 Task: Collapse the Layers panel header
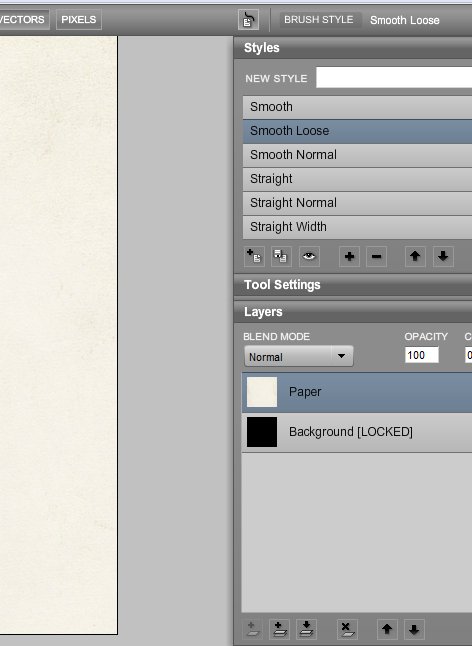click(x=353, y=312)
